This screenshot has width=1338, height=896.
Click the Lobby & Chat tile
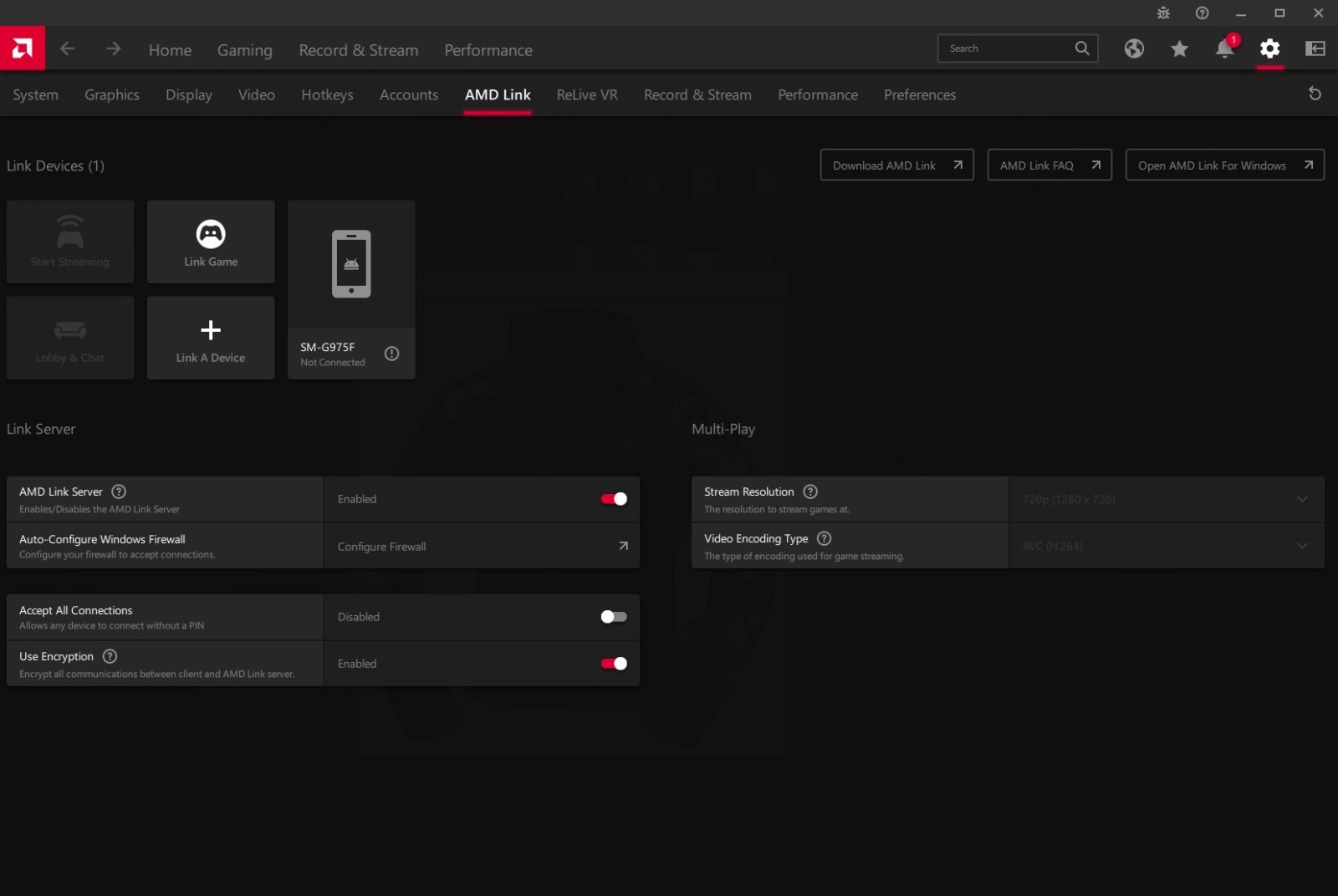(70, 338)
